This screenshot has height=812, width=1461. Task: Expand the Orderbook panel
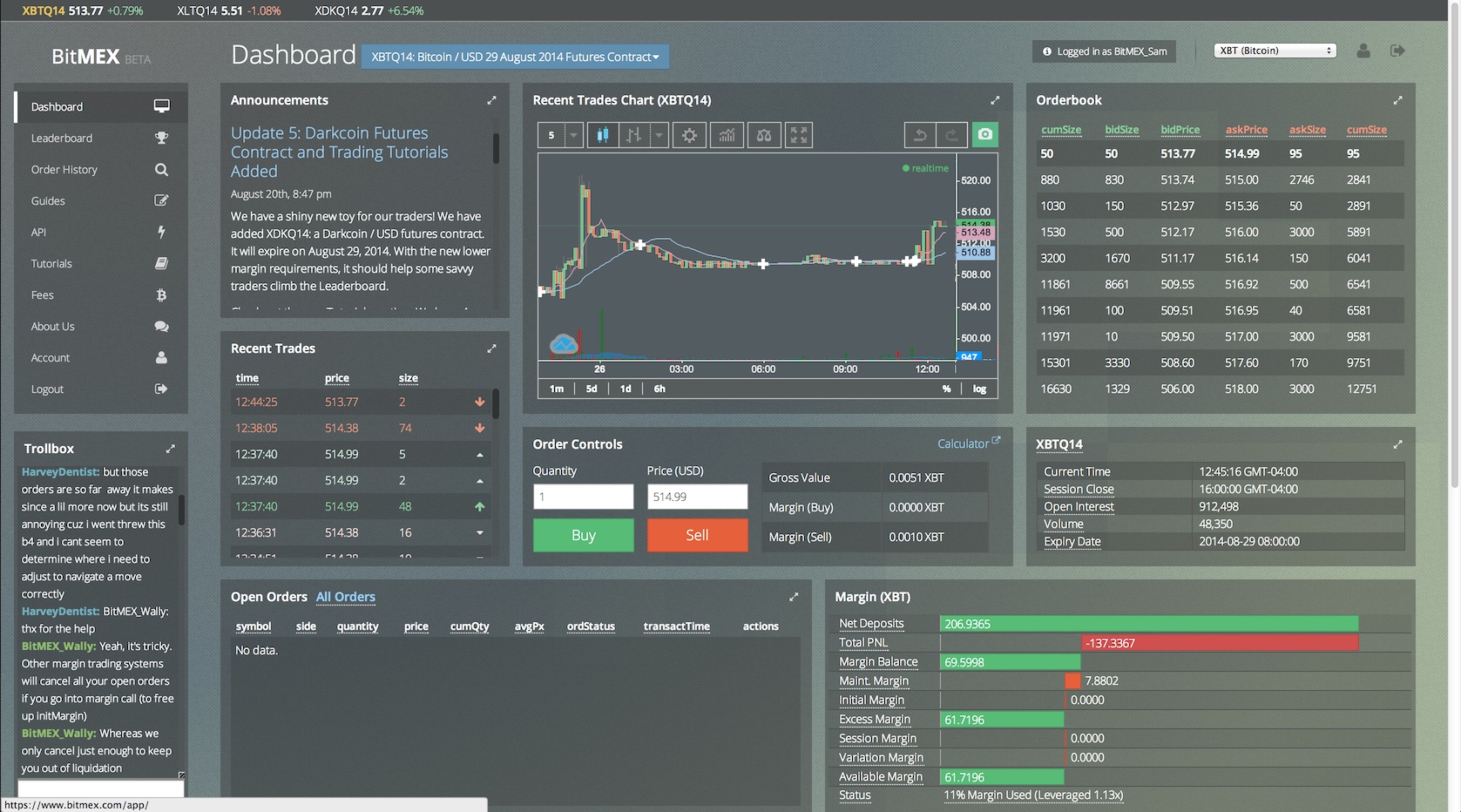(x=1397, y=100)
